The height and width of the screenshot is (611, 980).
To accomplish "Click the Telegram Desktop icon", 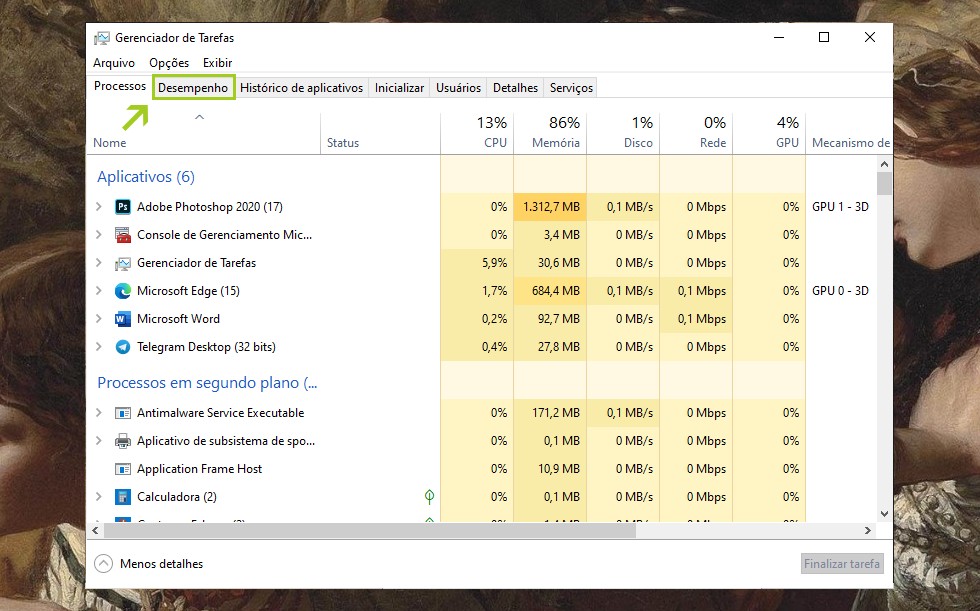I will point(123,347).
